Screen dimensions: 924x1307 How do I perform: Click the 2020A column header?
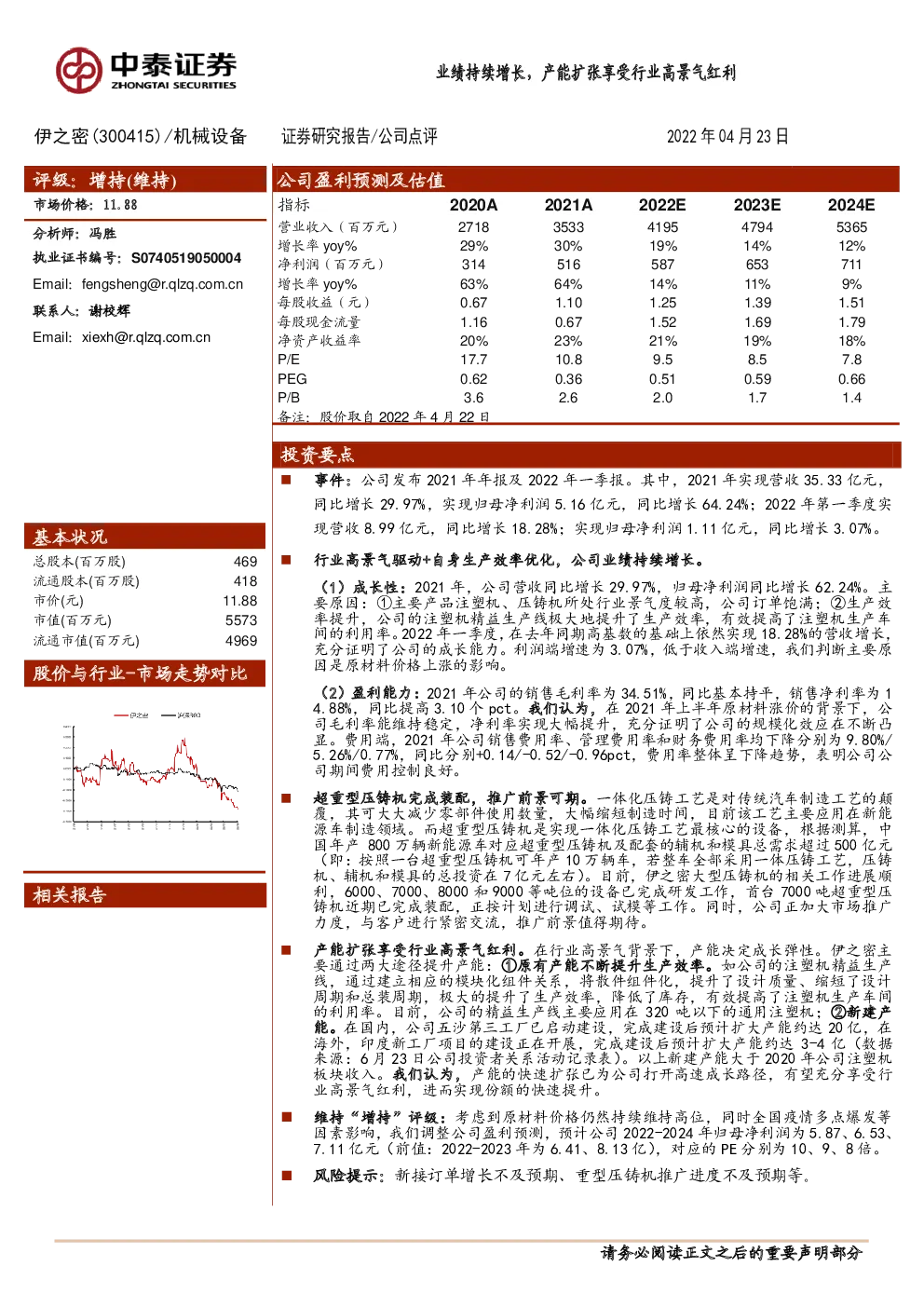tap(473, 205)
